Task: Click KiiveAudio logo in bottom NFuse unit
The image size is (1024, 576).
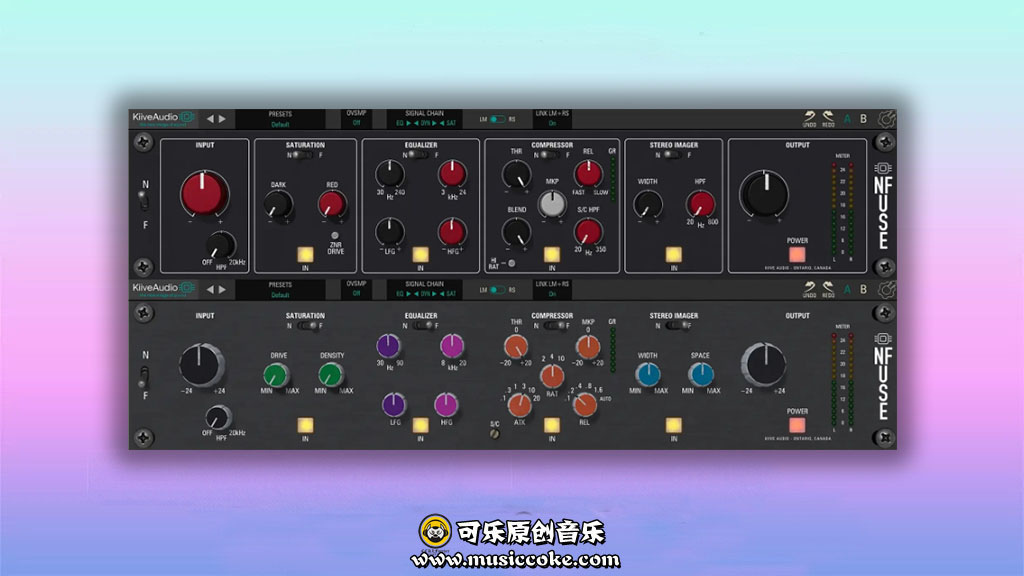Action: point(163,289)
